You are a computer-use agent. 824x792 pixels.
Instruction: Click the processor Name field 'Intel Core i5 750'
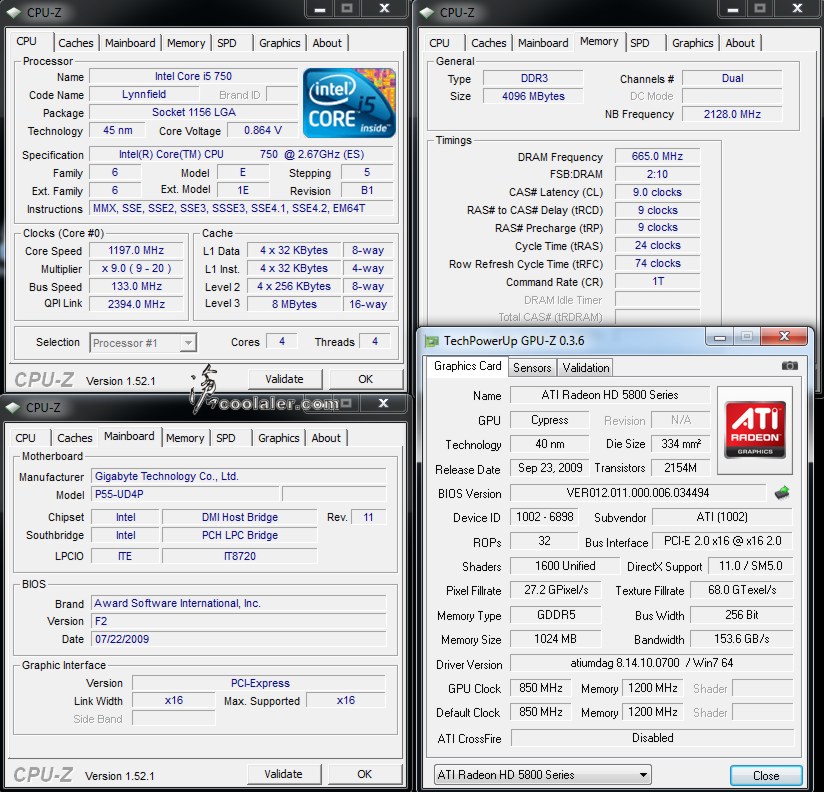tap(193, 76)
